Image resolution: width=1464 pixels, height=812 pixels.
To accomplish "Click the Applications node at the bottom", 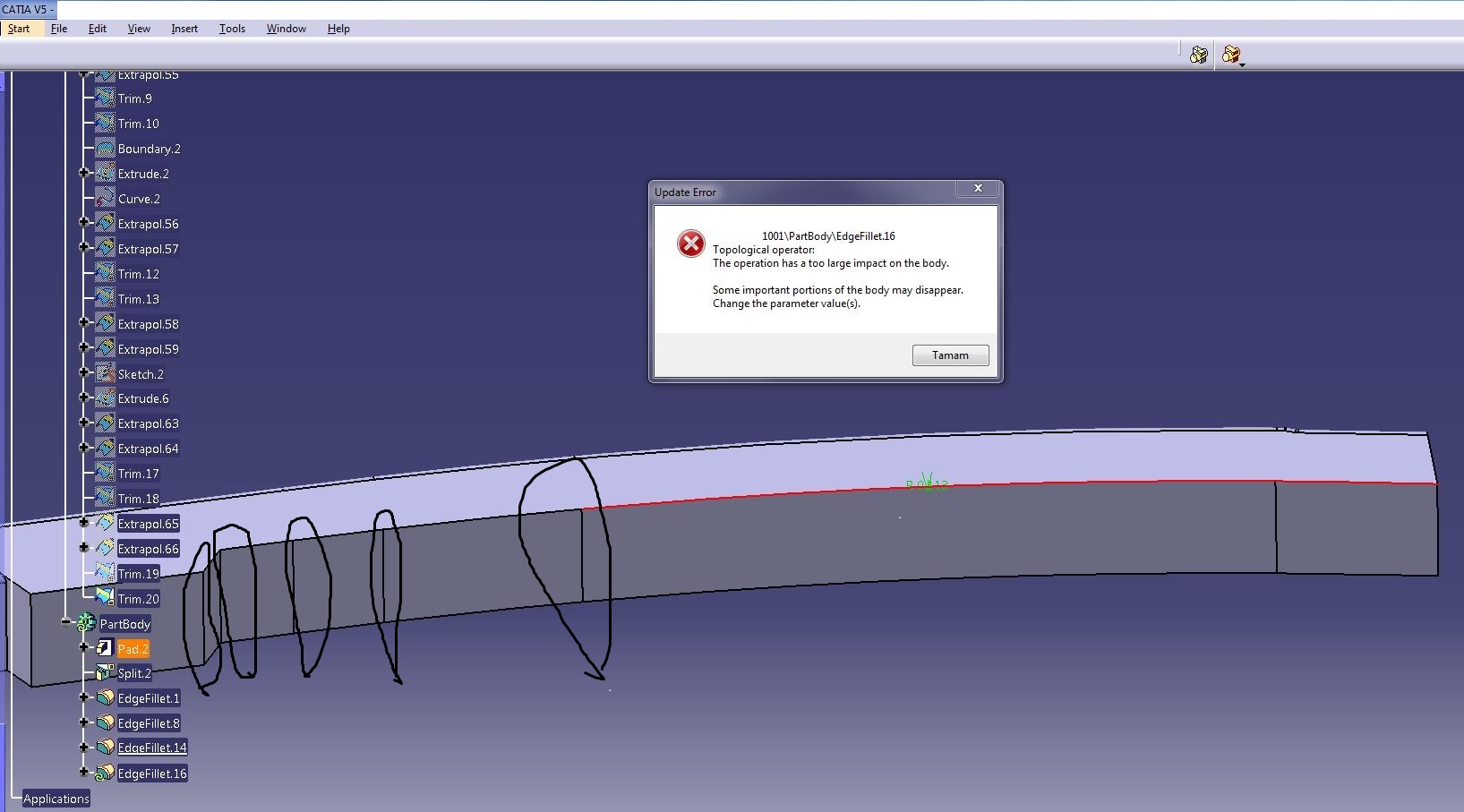I will (x=56, y=798).
